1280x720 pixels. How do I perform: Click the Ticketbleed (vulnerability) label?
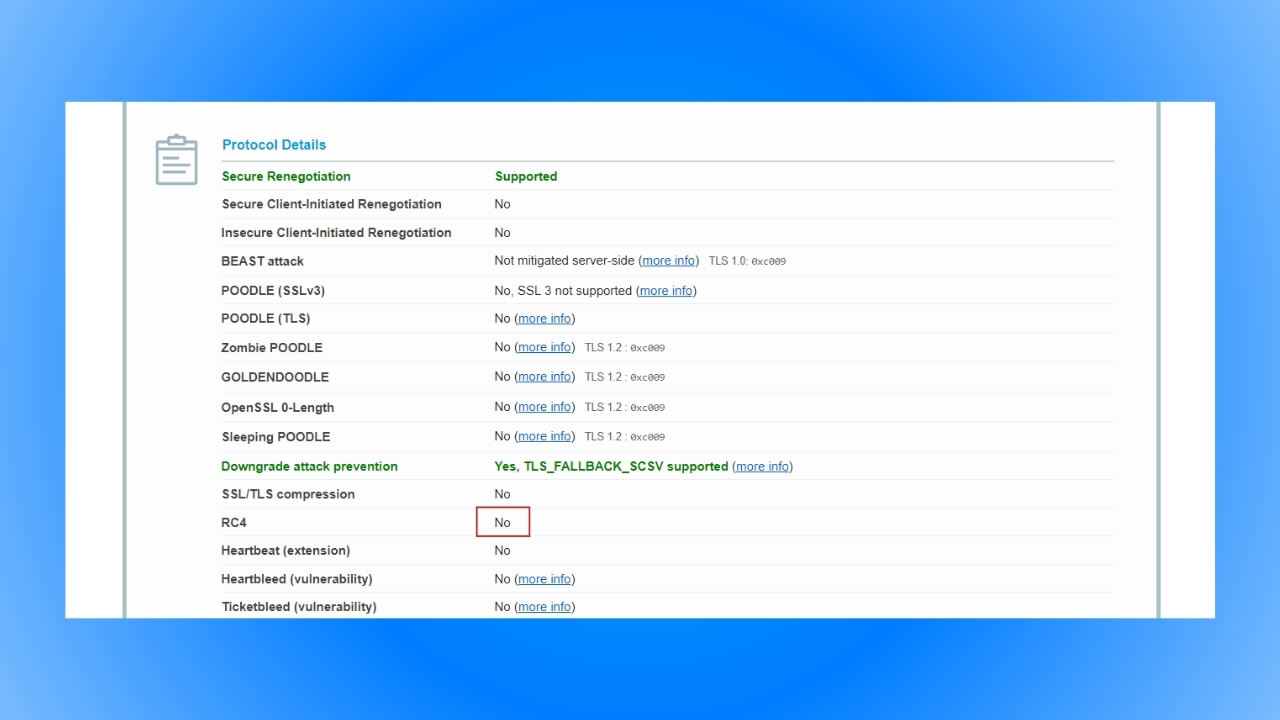299,607
